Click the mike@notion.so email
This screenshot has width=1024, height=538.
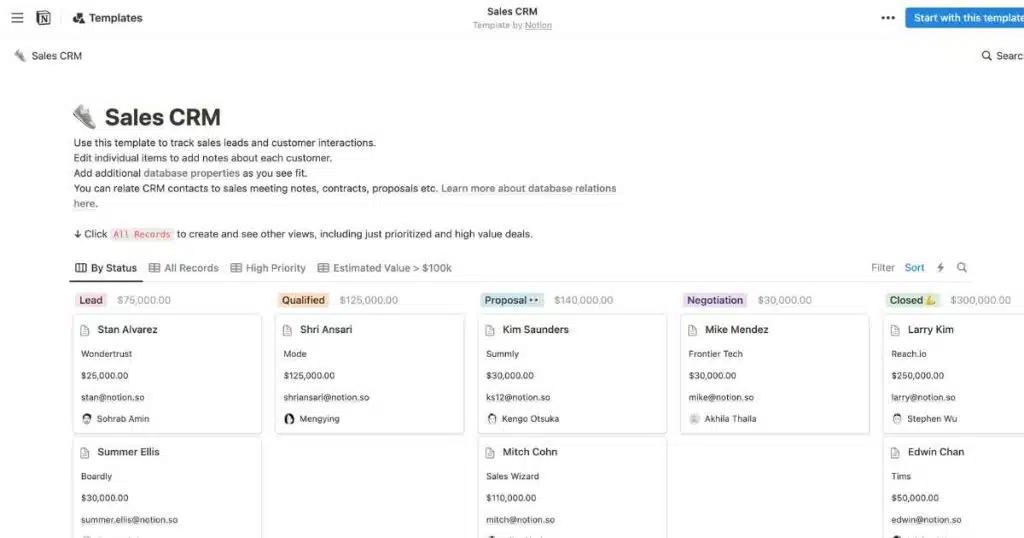(x=720, y=397)
